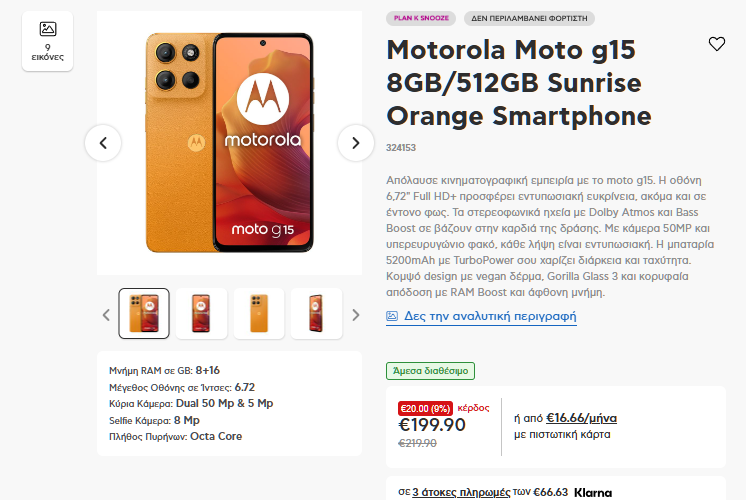The image size is (746, 500).
Task: Show next product image with right arrow
Action: pos(355,143)
